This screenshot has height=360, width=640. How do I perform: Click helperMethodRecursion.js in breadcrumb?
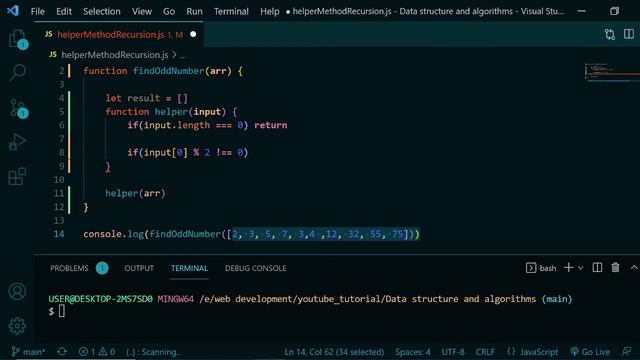point(115,55)
